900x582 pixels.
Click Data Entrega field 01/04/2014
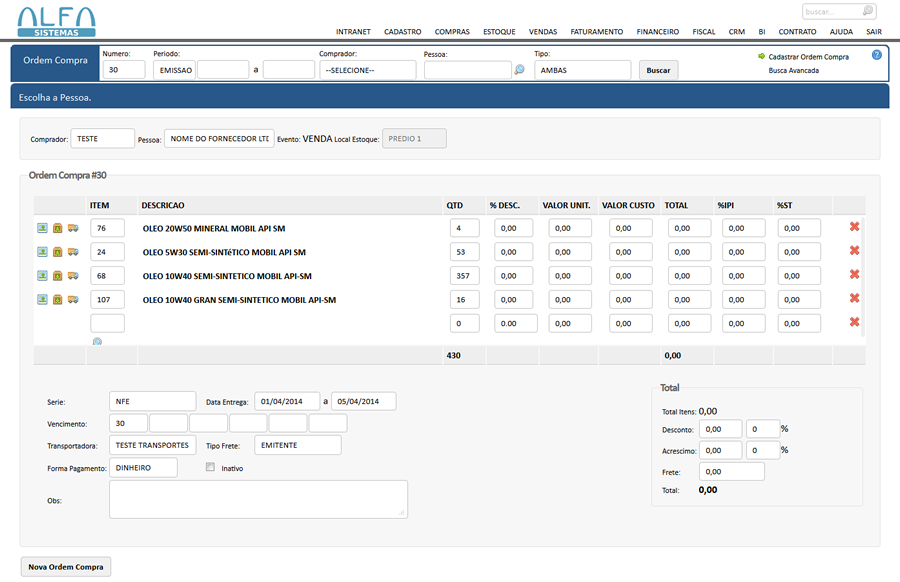click(x=287, y=401)
